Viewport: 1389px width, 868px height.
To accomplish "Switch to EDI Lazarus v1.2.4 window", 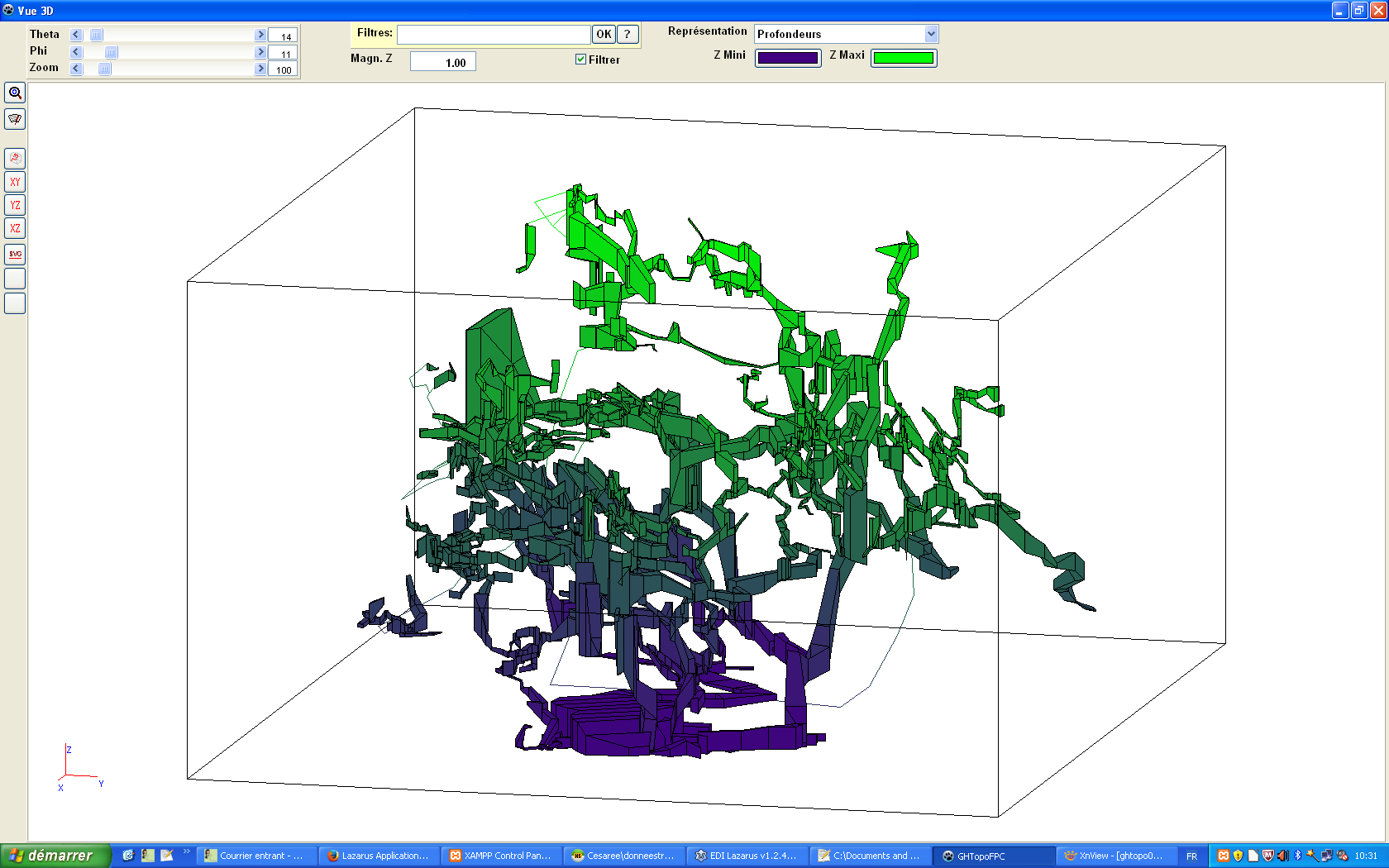I will pos(747,856).
